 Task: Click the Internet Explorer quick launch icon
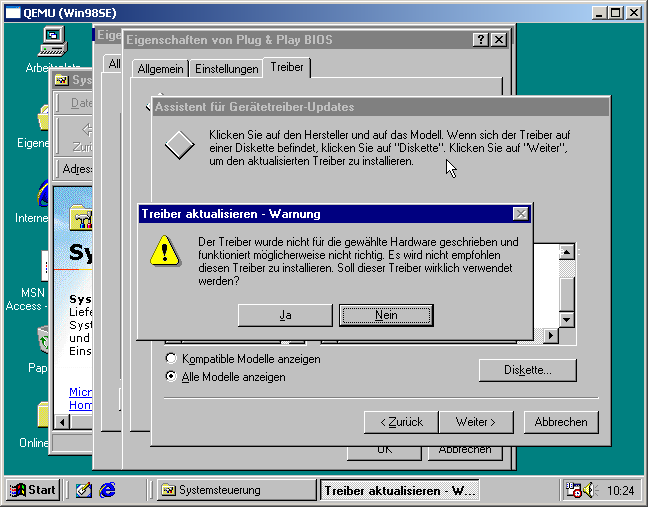[107, 490]
